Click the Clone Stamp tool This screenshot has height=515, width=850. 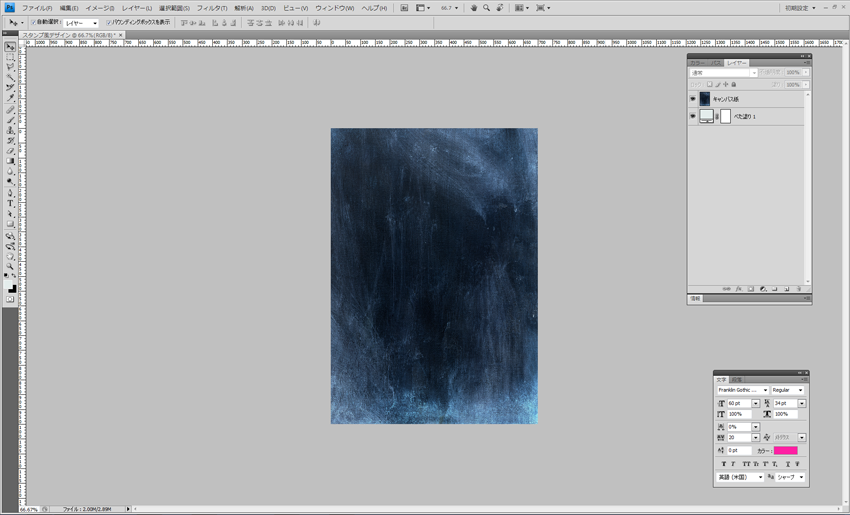[x=10, y=130]
